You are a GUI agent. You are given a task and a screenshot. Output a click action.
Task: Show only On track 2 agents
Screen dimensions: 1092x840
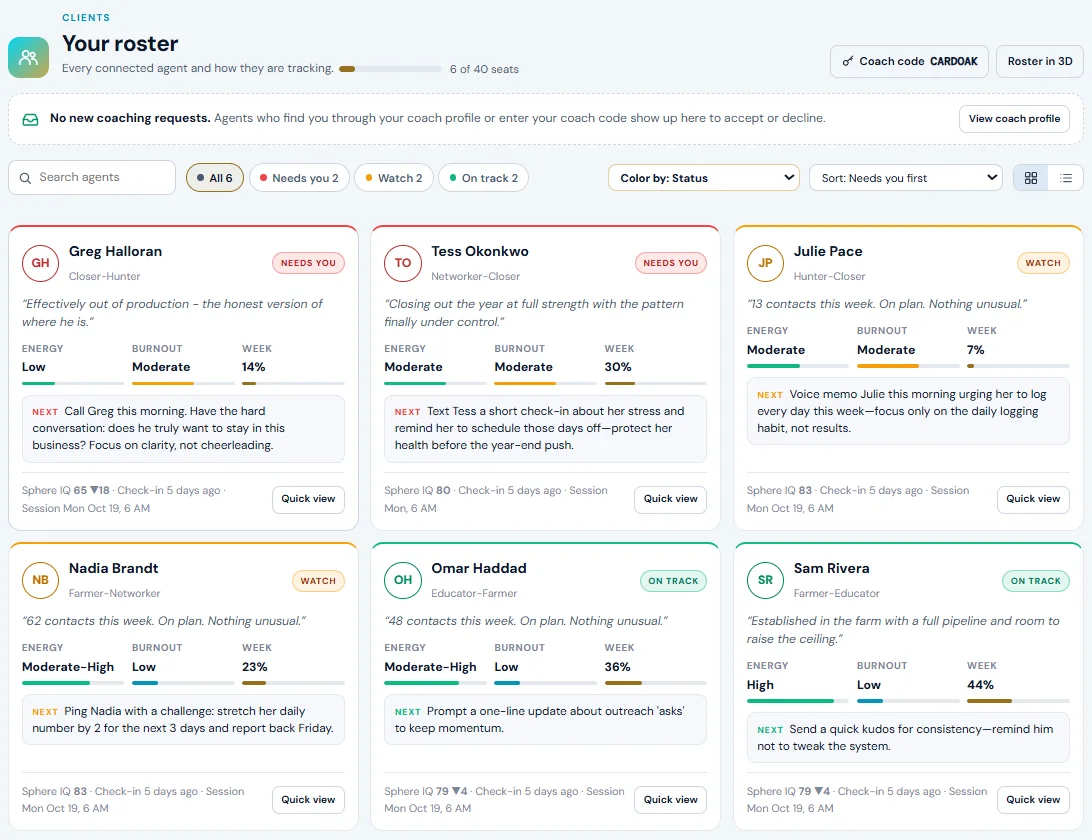coord(483,178)
